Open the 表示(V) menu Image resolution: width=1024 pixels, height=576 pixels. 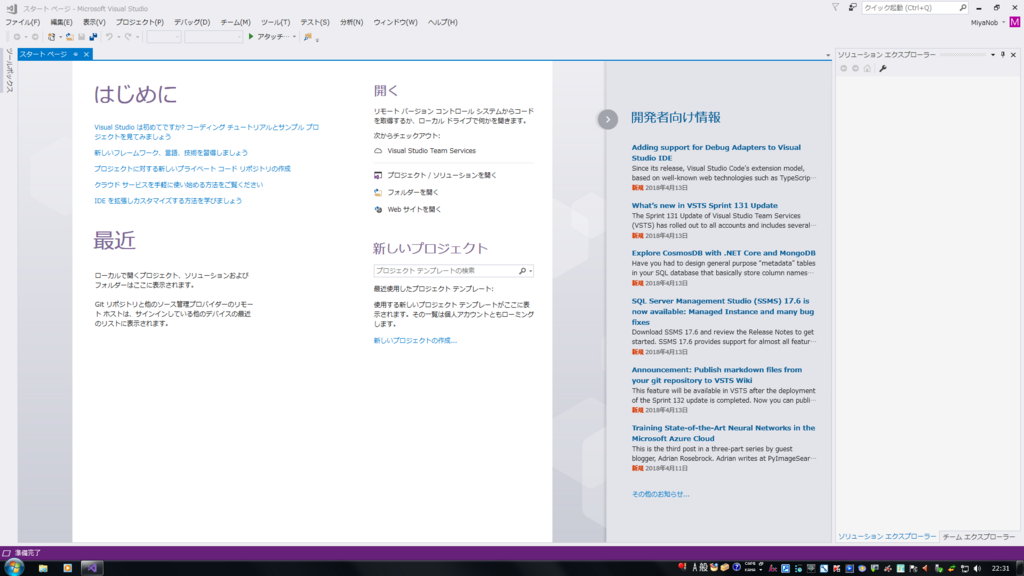[94, 22]
